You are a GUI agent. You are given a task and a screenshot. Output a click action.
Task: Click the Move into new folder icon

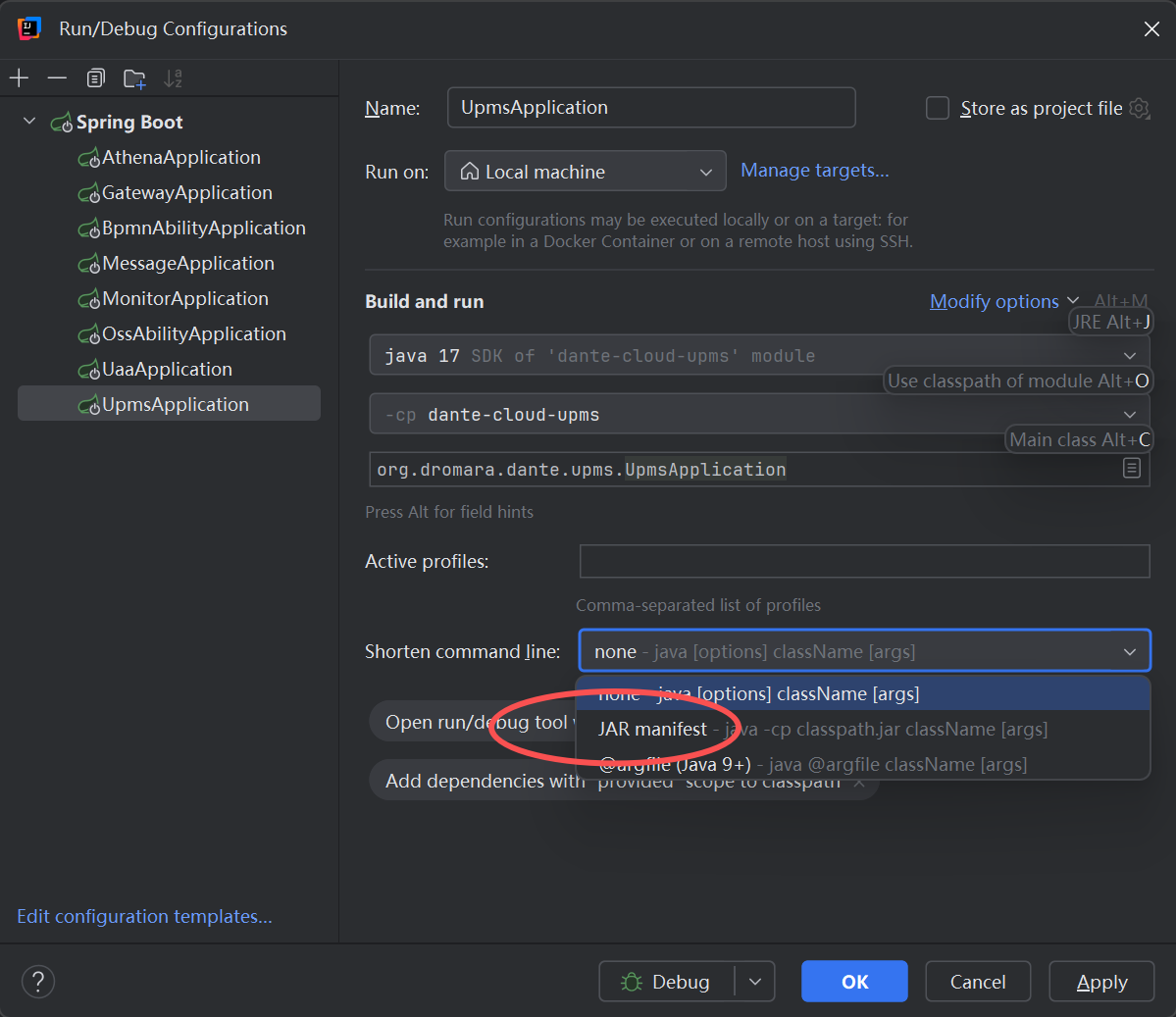tap(134, 78)
